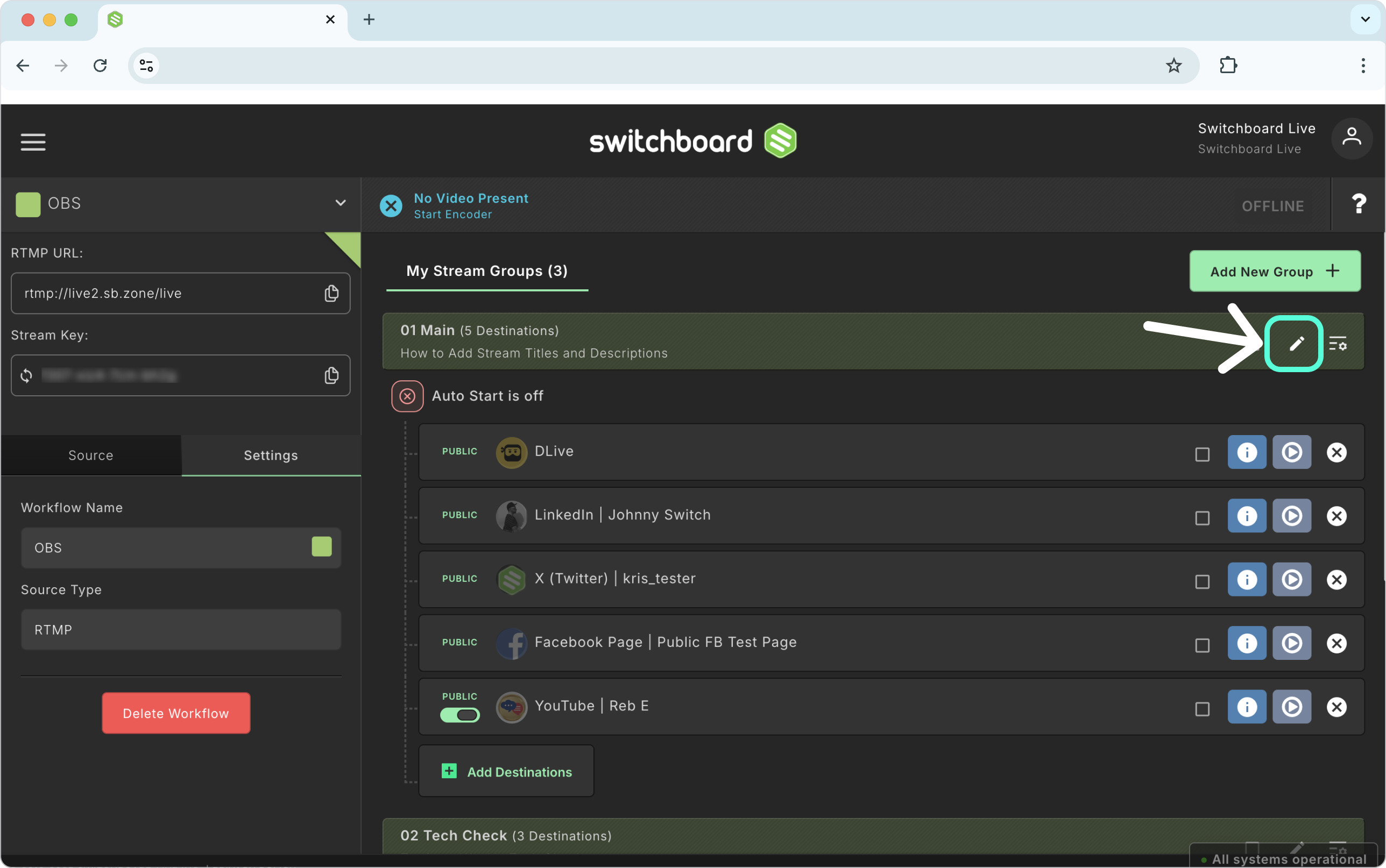Click the Add New Group button

pos(1275,271)
